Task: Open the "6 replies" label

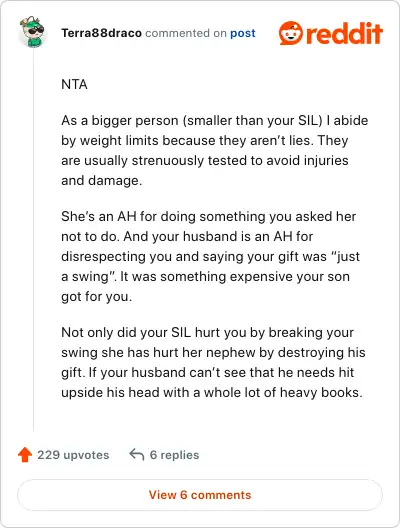Action: pyautogui.click(x=174, y=455)
